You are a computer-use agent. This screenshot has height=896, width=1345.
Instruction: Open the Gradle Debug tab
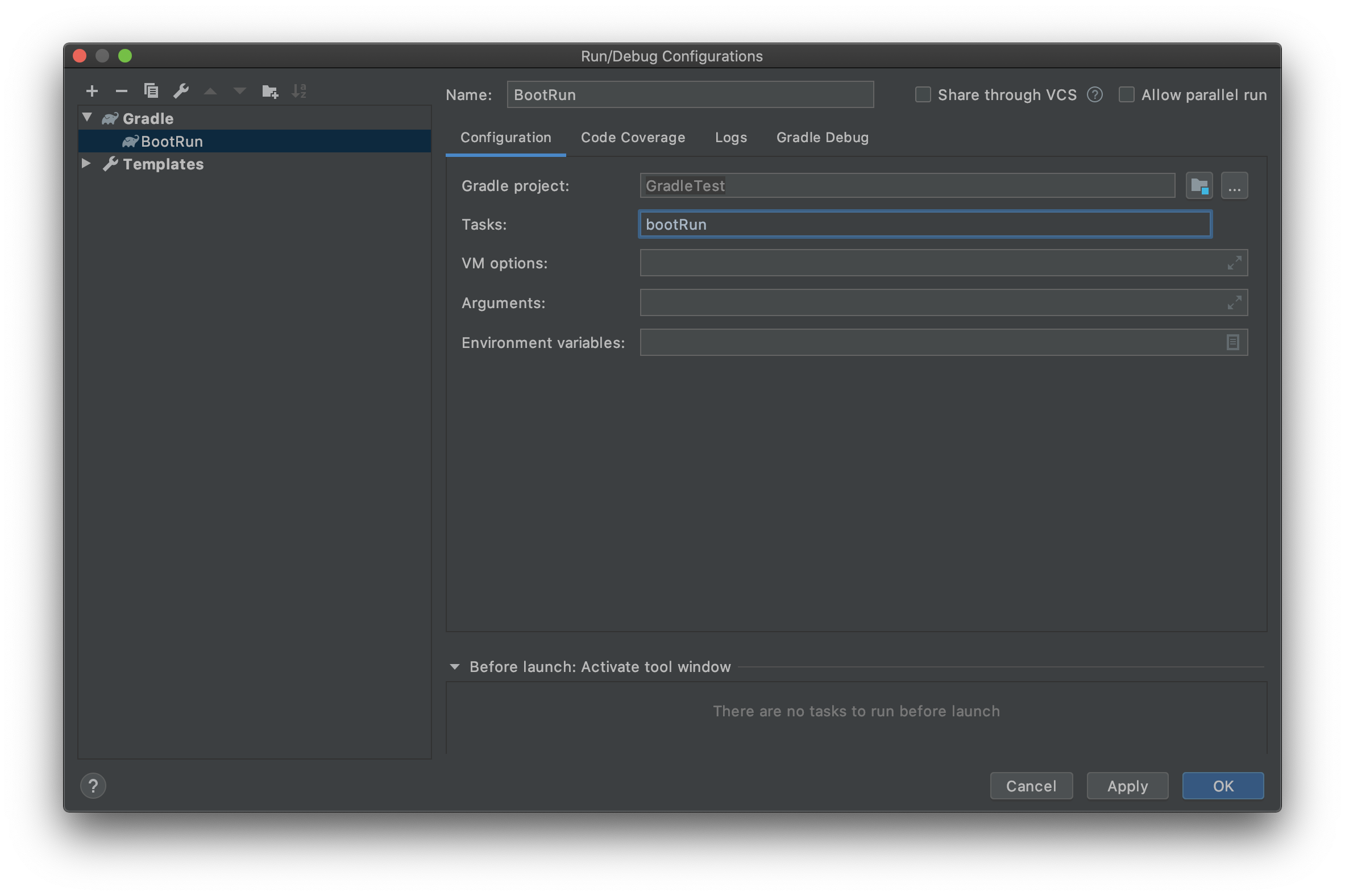coord(822,138)
